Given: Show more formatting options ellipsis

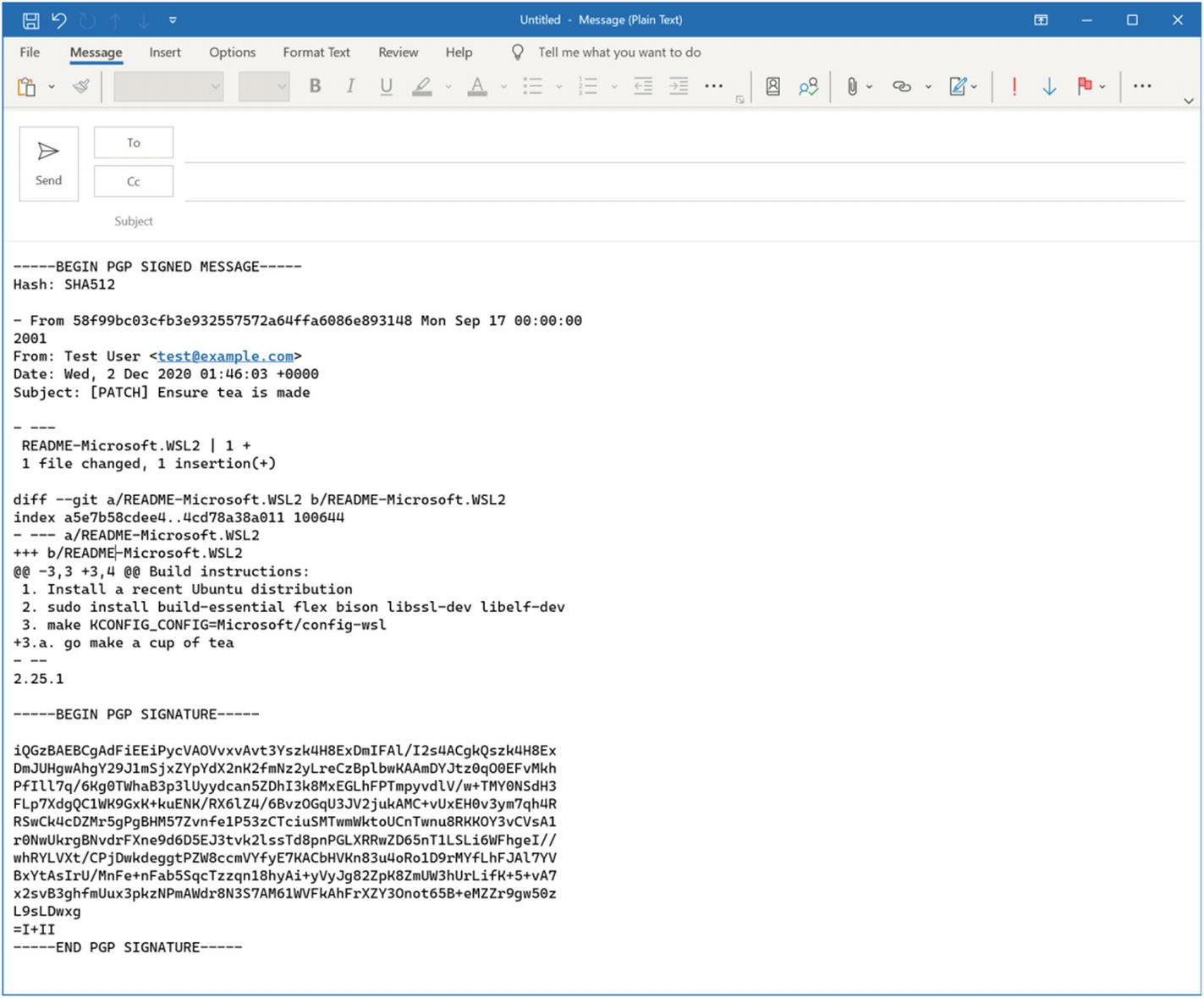Looking at the screenshot, I should coord(714,86).
